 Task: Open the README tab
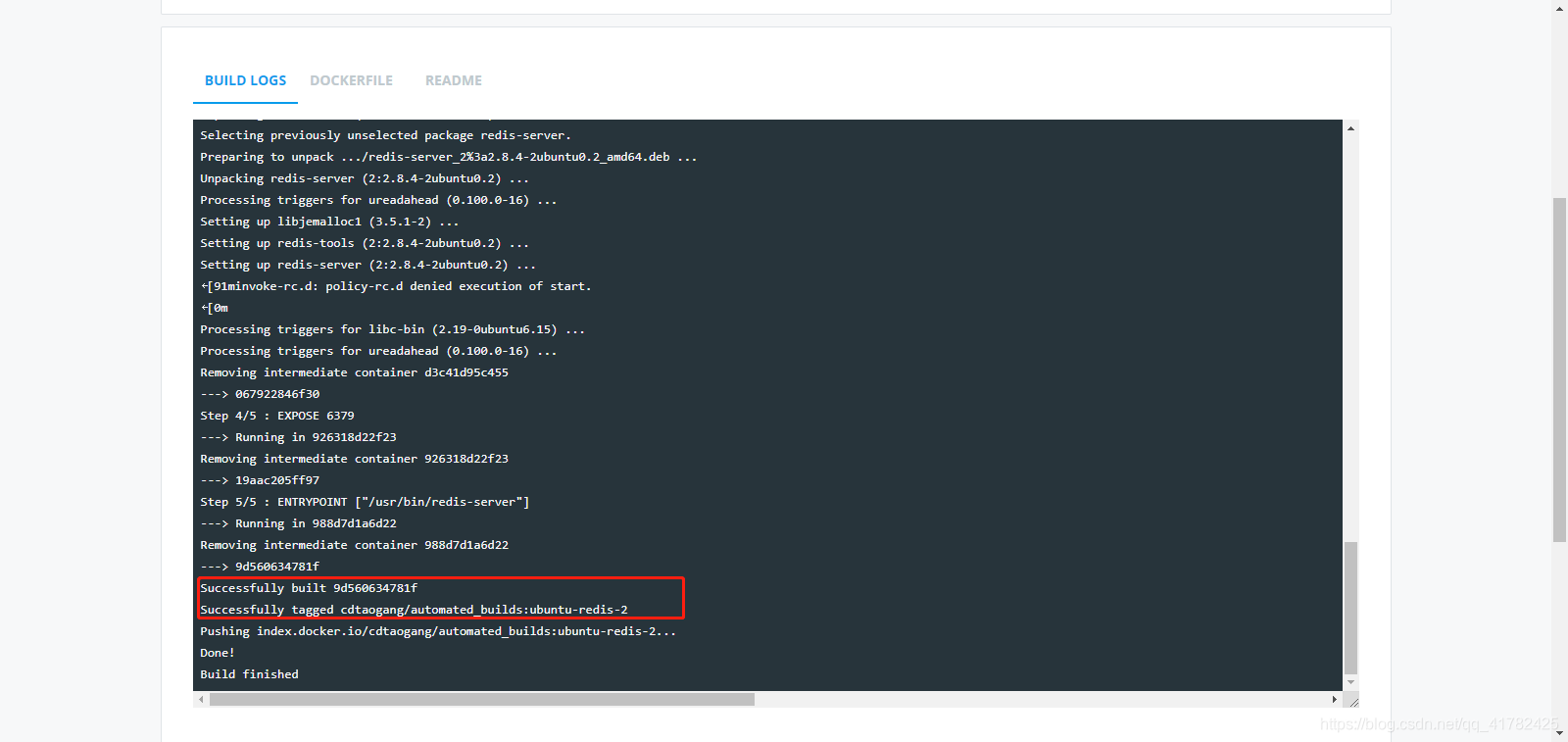coord(454,80)
